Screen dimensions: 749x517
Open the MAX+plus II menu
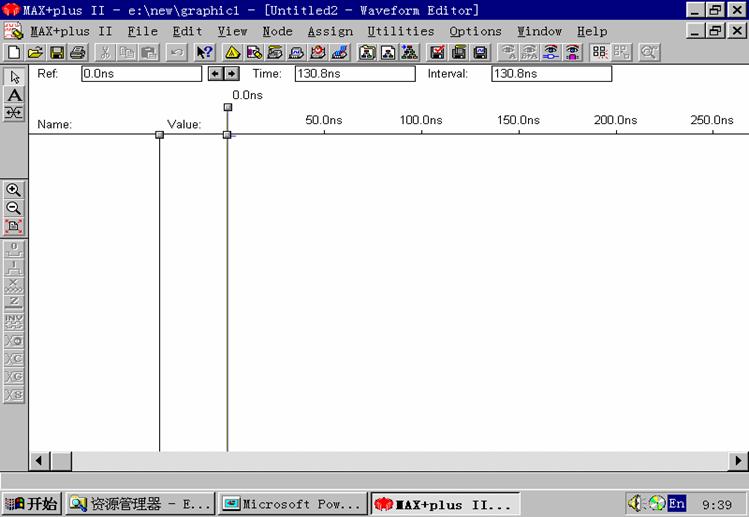(71, 32)
